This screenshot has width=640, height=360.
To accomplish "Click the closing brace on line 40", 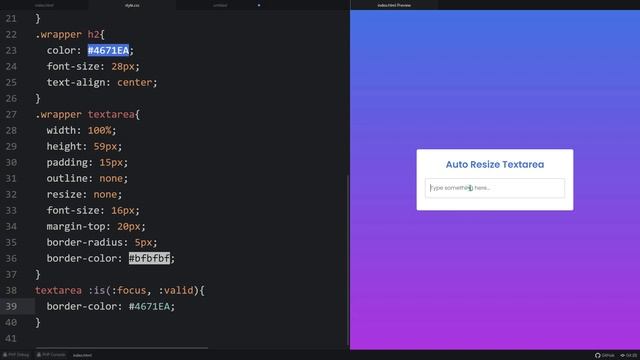I will click(x=38, y=322).
